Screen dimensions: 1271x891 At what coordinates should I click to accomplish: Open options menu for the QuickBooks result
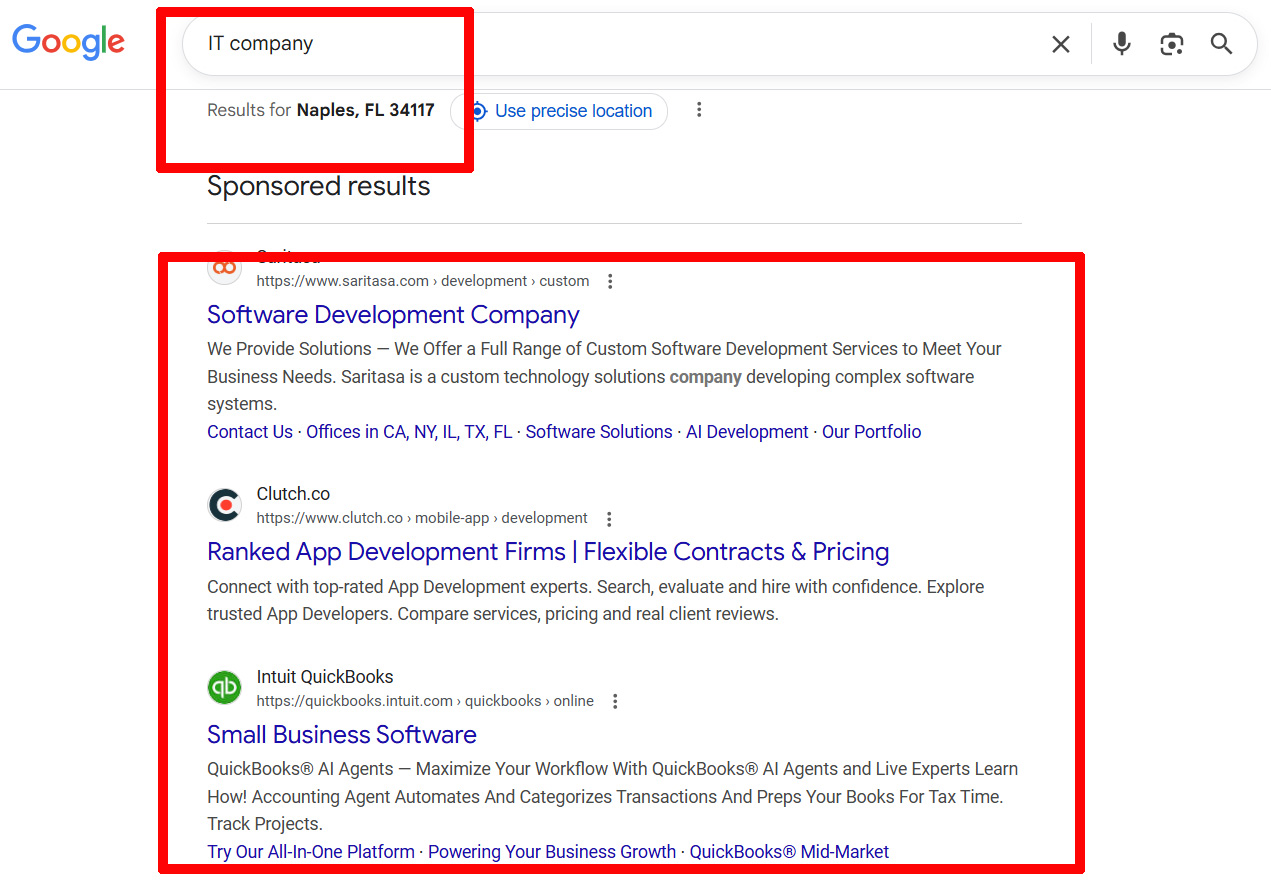coord(615,701)
